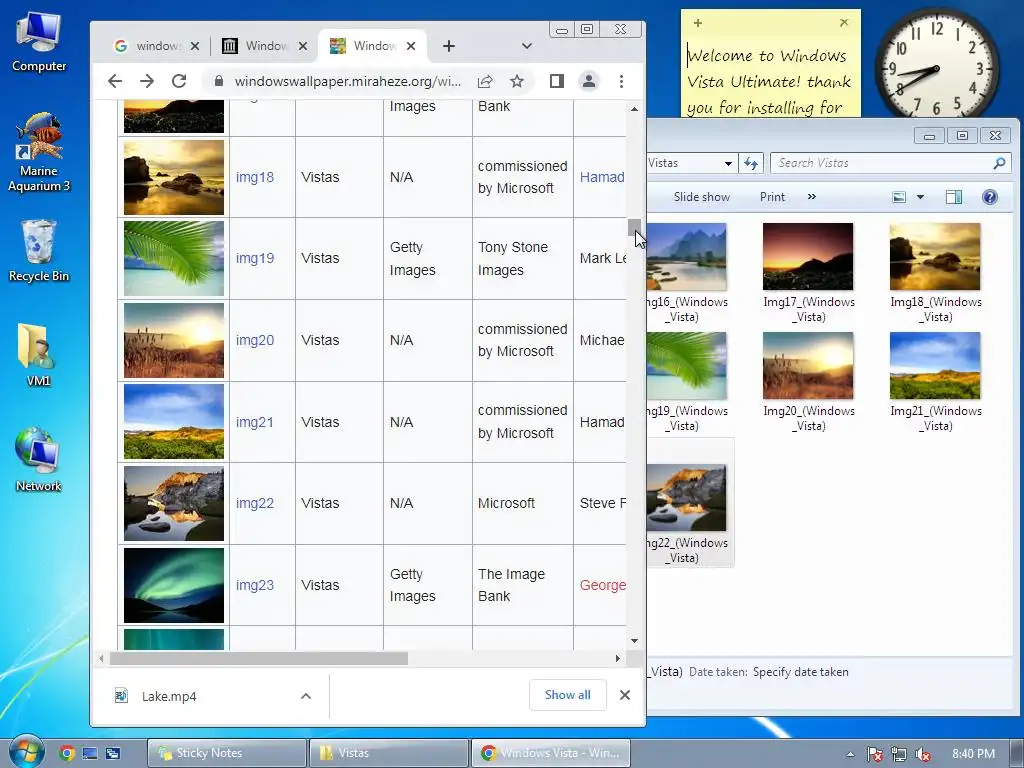Click the img23 aurora thumbnail in table
The width and height of the screenshot is (1024, 768).
pos(174,585)
